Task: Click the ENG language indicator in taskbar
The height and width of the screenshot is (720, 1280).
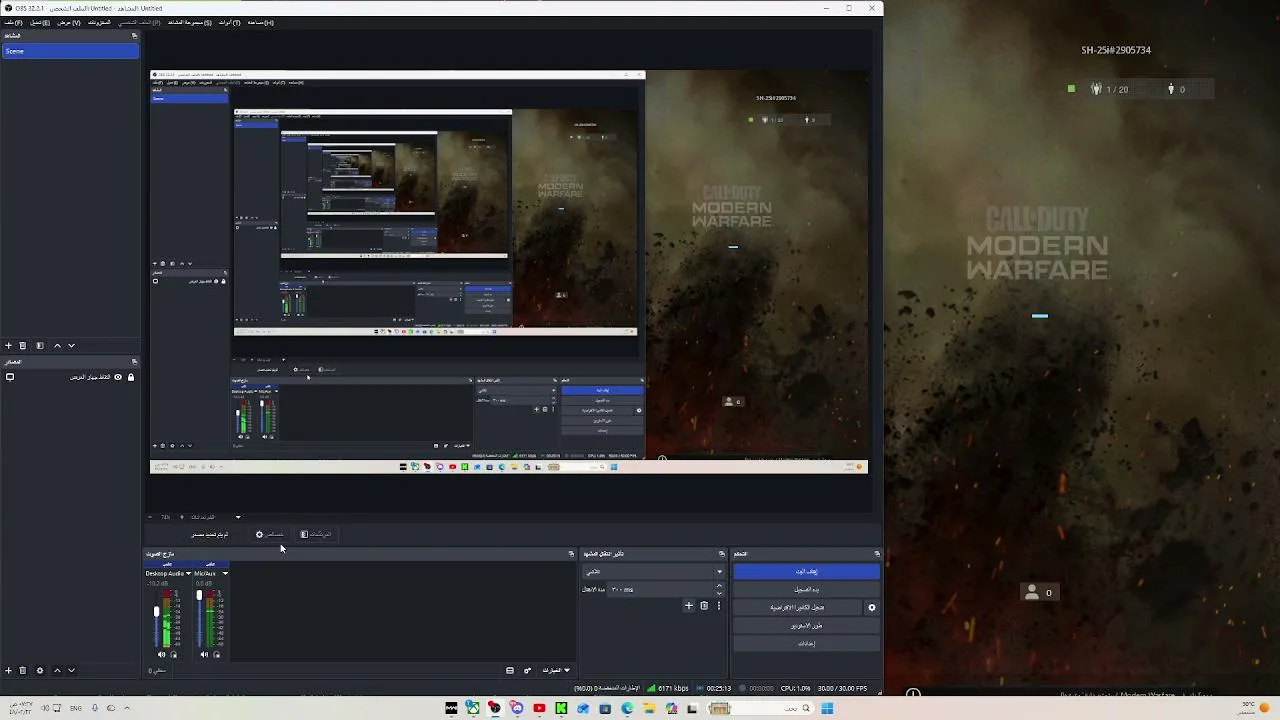Action: [74, 708]
